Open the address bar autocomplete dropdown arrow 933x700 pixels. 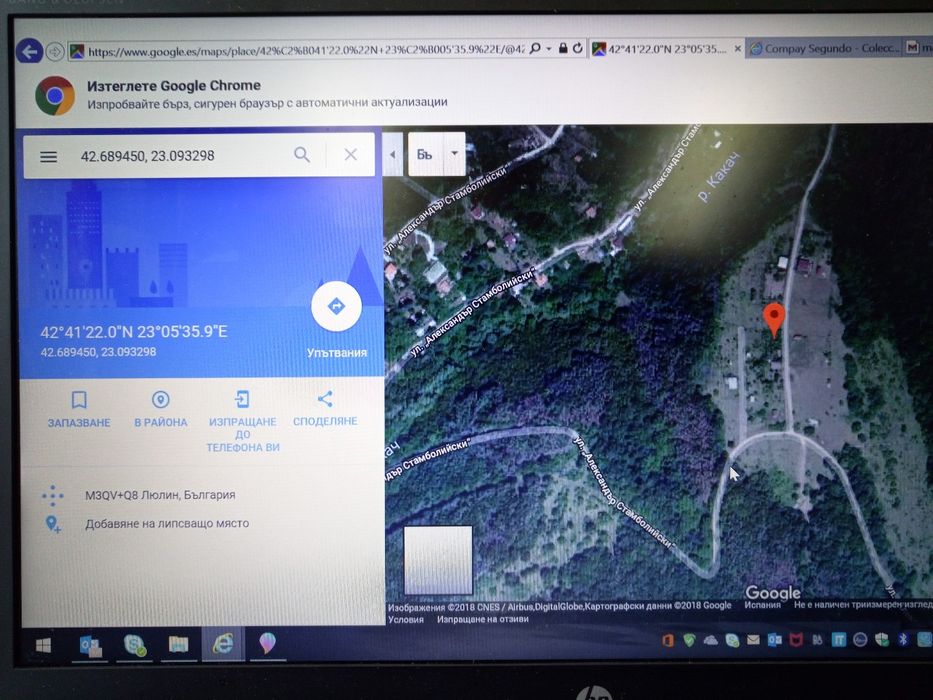pos(549,49)
